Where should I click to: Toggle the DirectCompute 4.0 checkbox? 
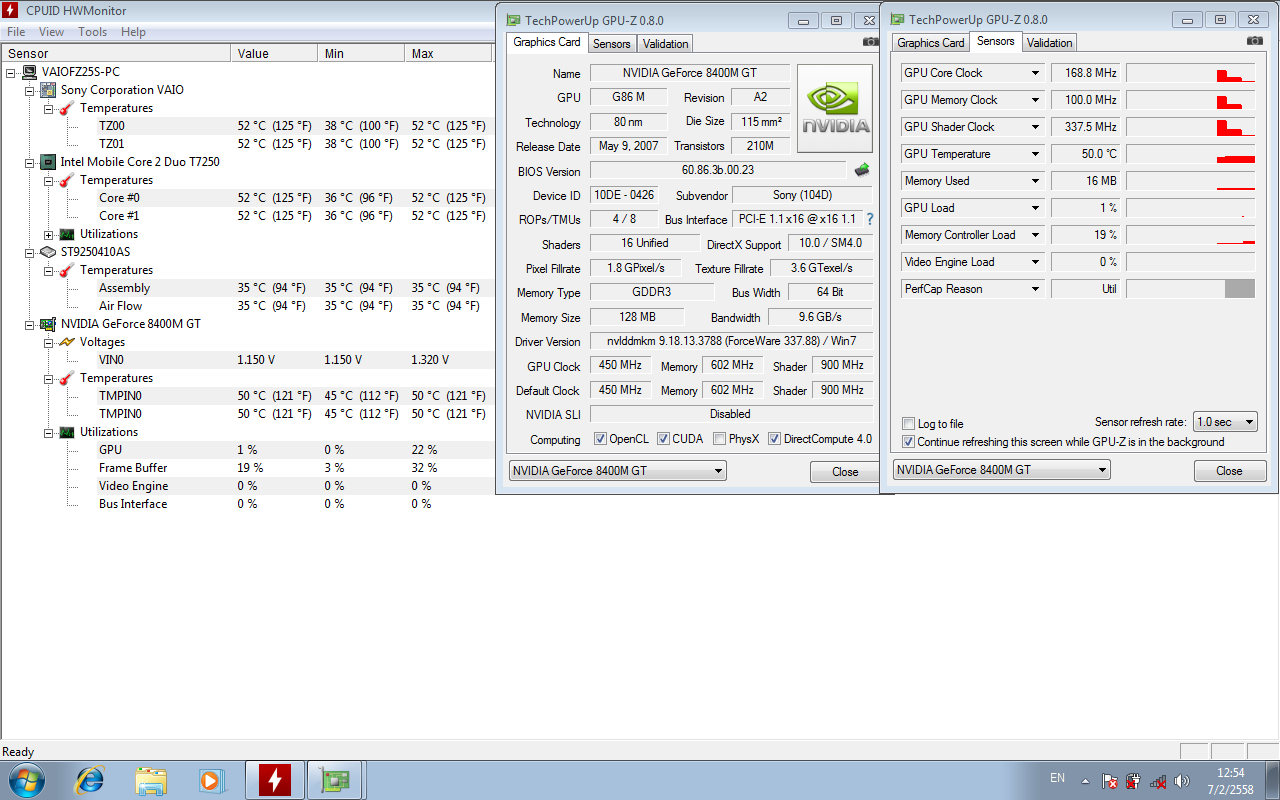coord(775,439)
